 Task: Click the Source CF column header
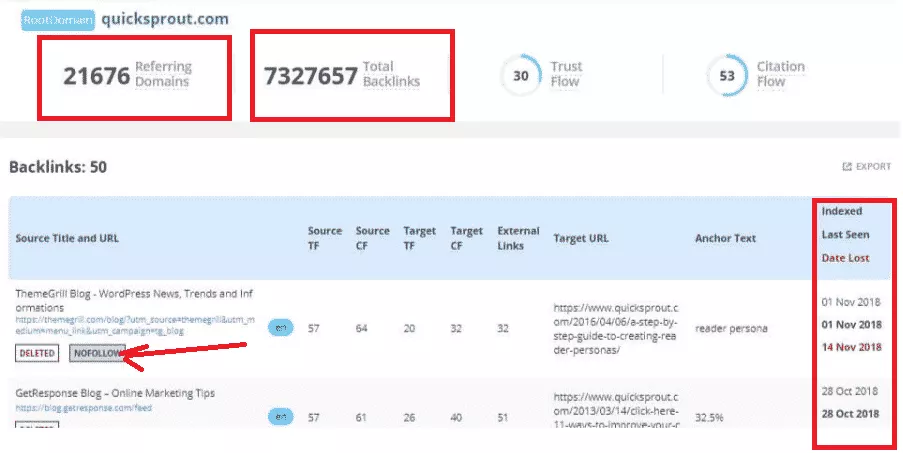373,238
